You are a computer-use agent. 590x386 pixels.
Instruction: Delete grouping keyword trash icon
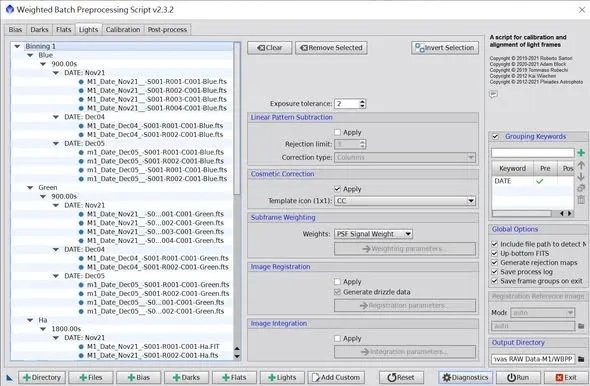581,200
